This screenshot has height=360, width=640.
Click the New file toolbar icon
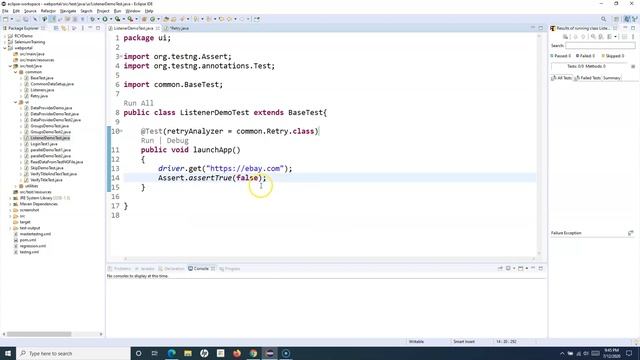point(6,19)
